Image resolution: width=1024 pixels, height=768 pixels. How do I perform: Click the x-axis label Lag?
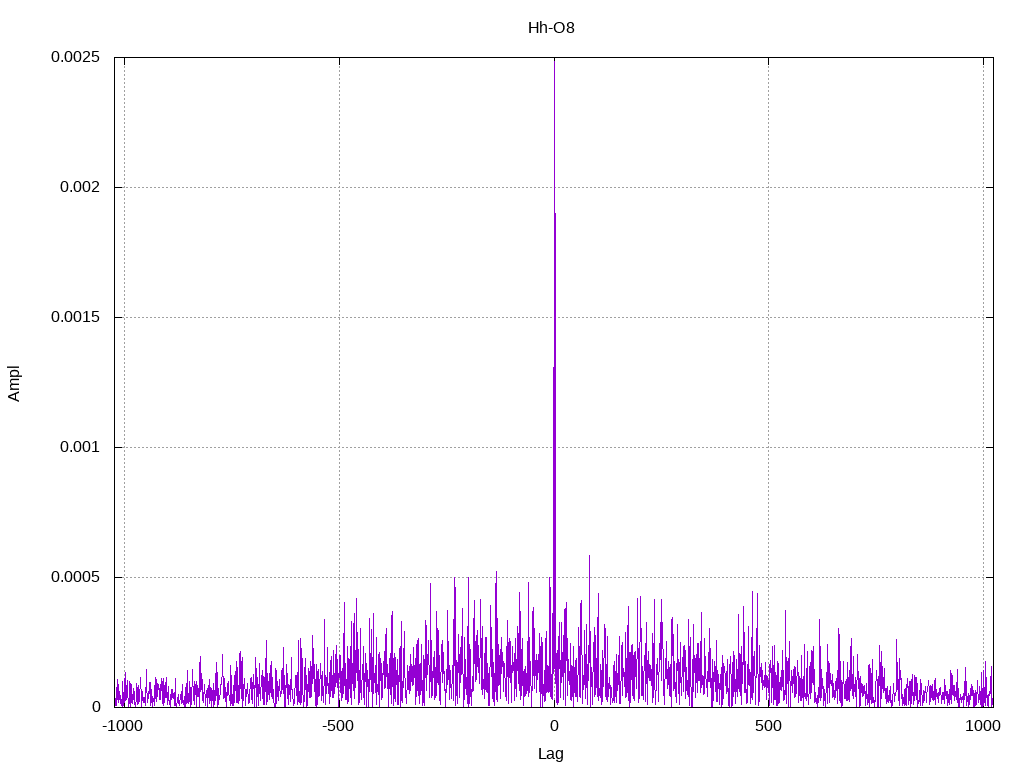[551, 754]
